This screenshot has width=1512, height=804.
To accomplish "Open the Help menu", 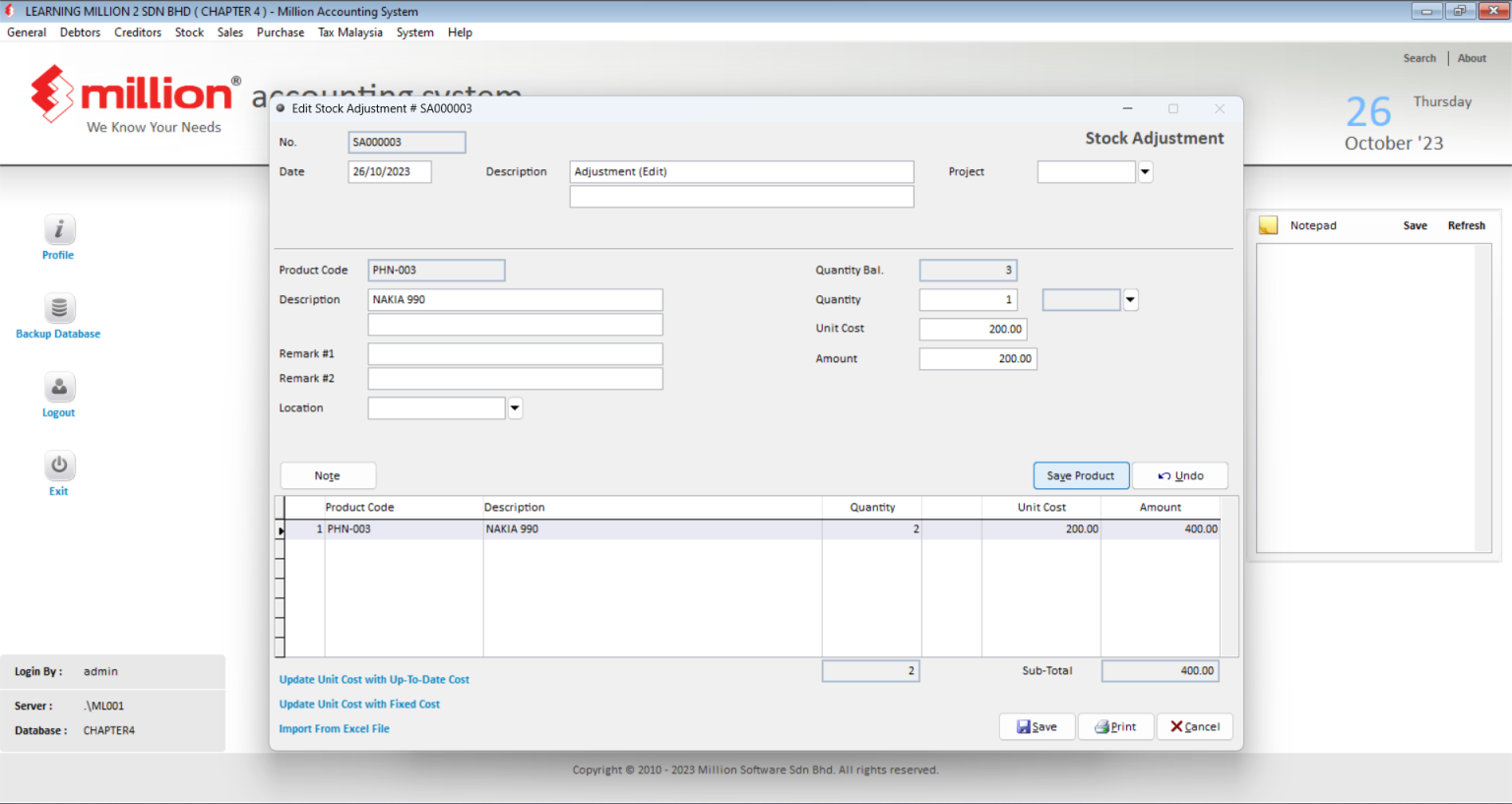I will (460, 32).
